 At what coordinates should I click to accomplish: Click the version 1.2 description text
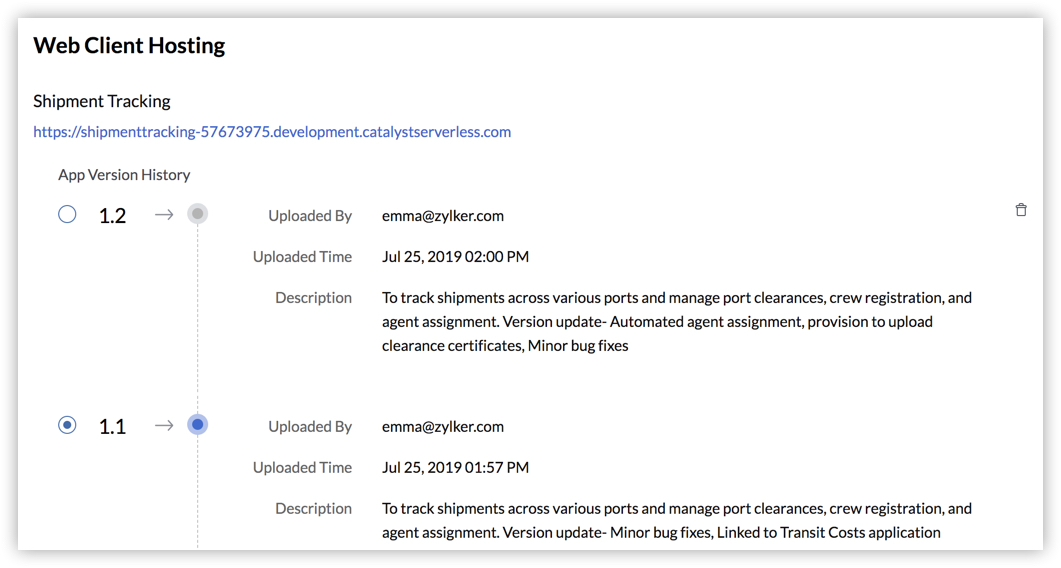(x=677, y=322)
